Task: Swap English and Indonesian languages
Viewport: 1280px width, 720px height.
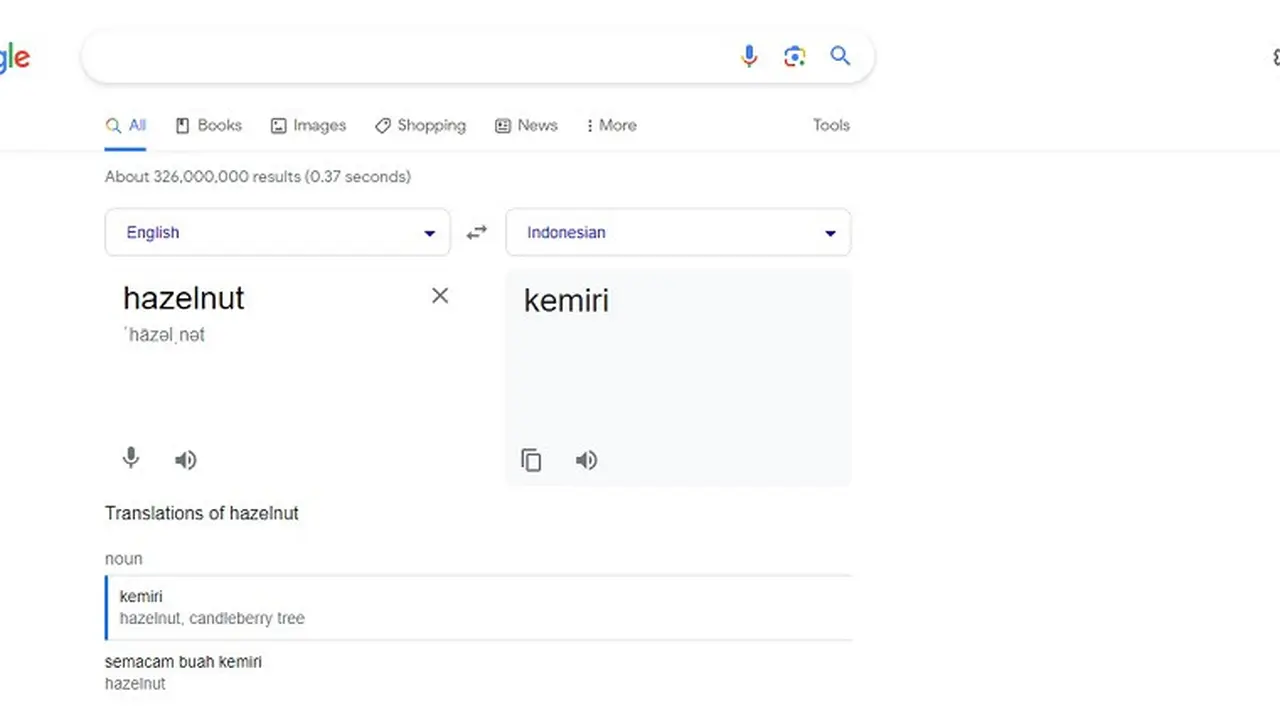Action: coord(477,232)
